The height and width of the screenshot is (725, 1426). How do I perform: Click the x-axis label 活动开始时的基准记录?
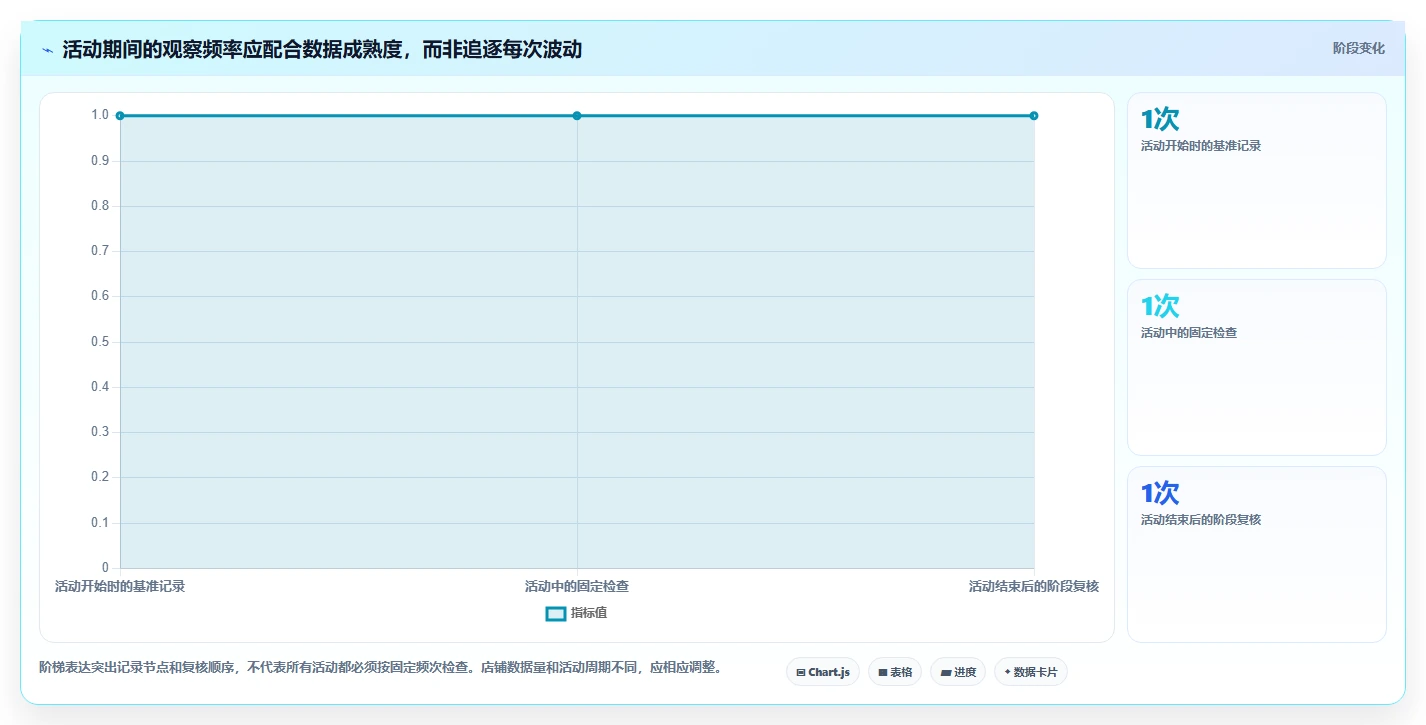pos(120,586)
